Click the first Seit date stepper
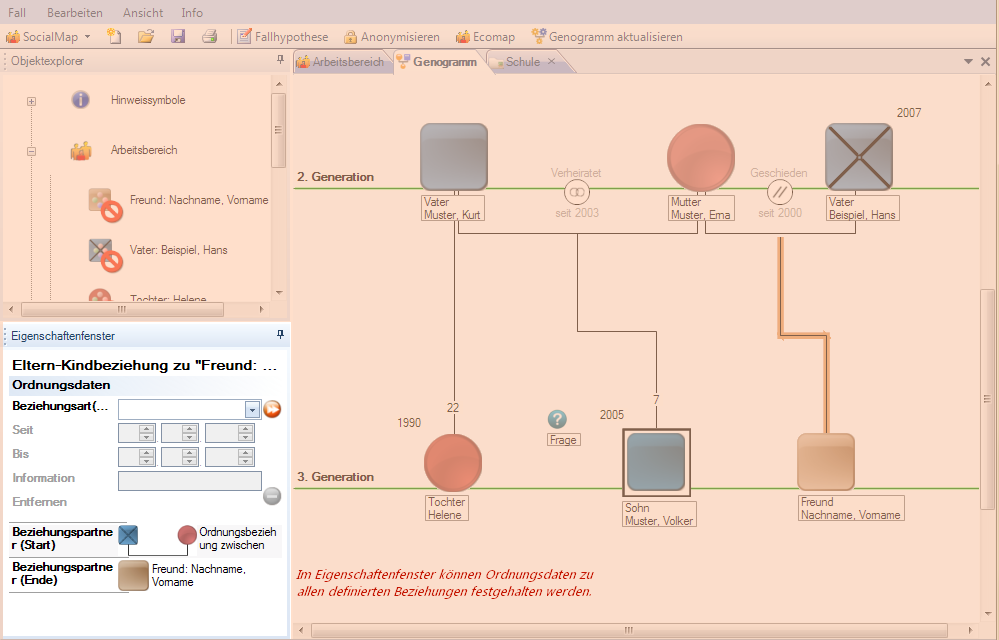999x640 pixels. 147,433
